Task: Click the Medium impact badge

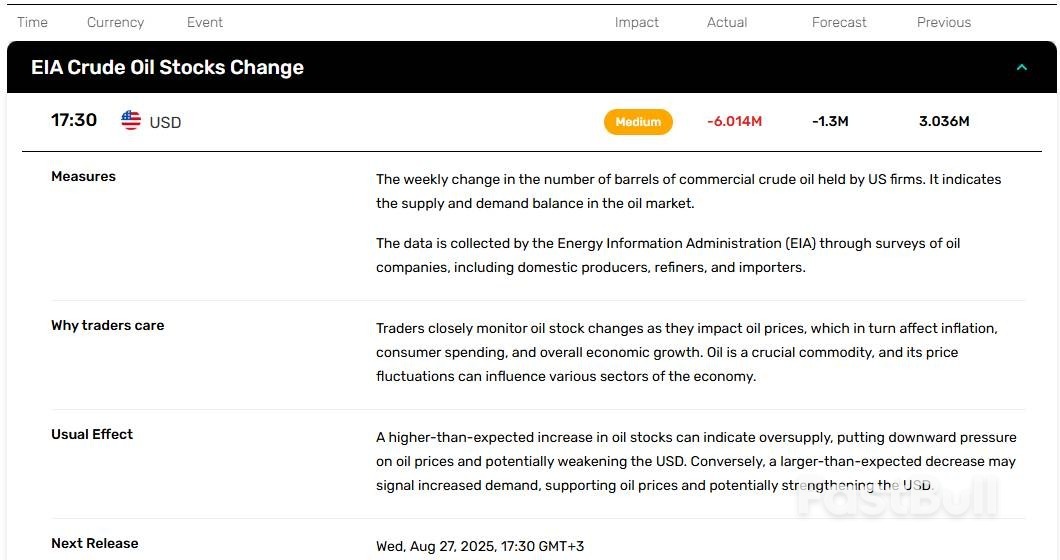Action: coord(638,122)
